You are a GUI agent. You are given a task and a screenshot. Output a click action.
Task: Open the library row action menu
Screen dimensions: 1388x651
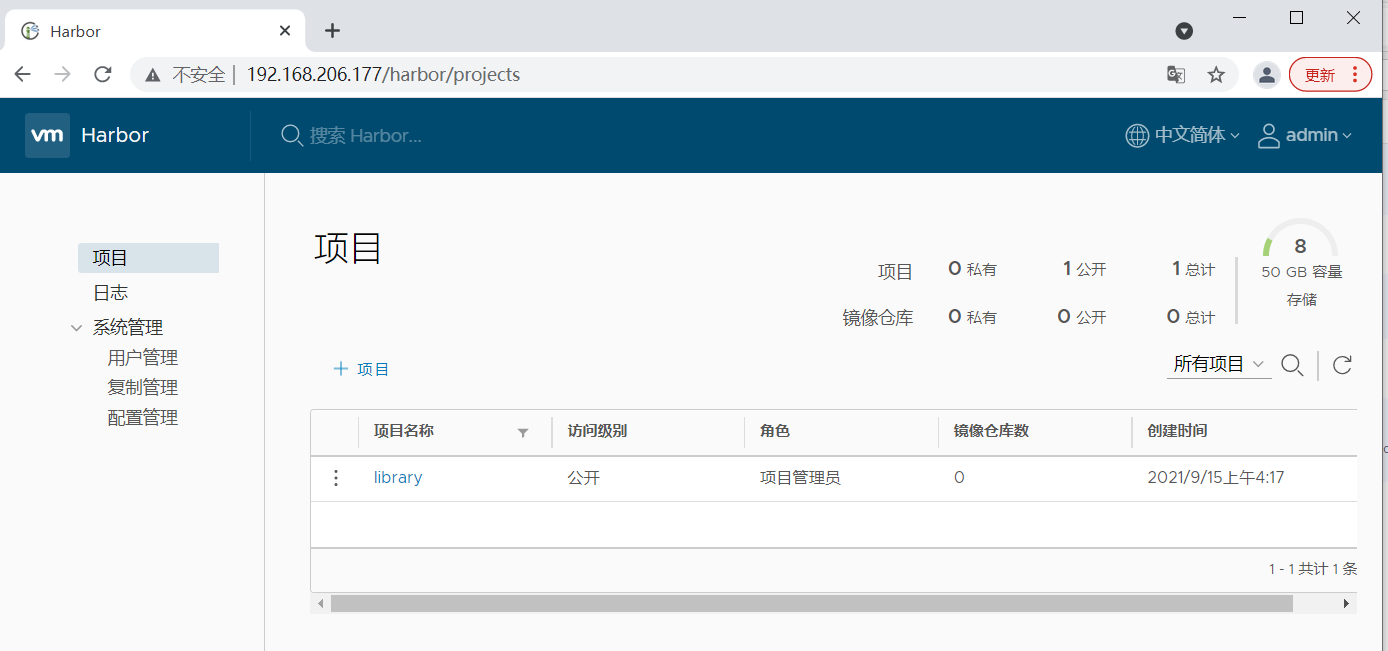point(336,478)
